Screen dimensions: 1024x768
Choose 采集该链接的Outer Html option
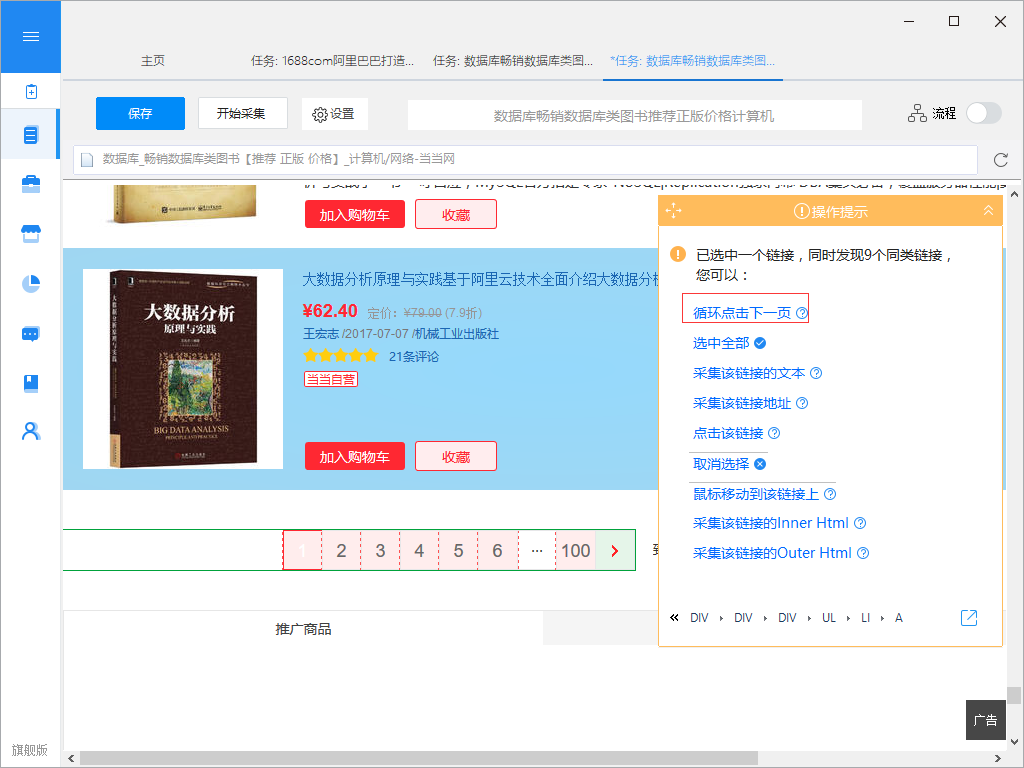click(x=772, y=553)
